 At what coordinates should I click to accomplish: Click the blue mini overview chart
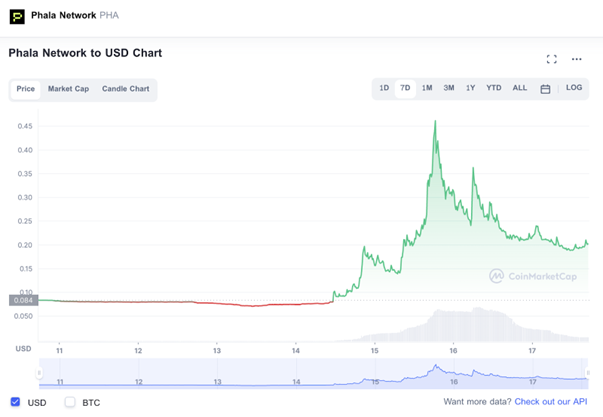pyautogui.click(x=313, y=373)
